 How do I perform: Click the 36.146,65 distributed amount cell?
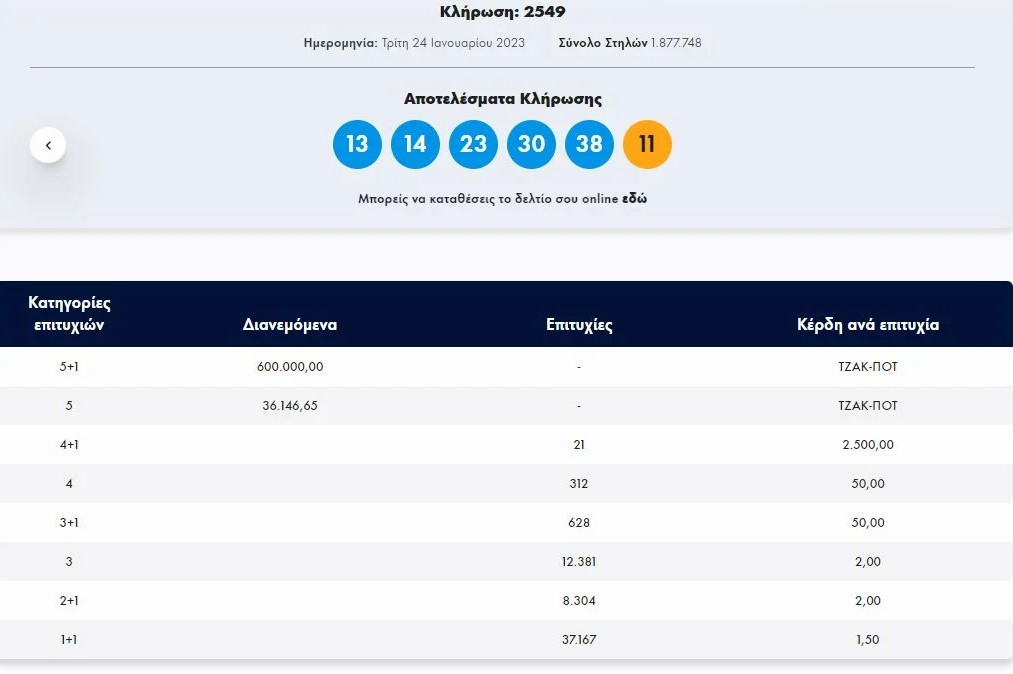pyautogui.click(x=290, y=406)
